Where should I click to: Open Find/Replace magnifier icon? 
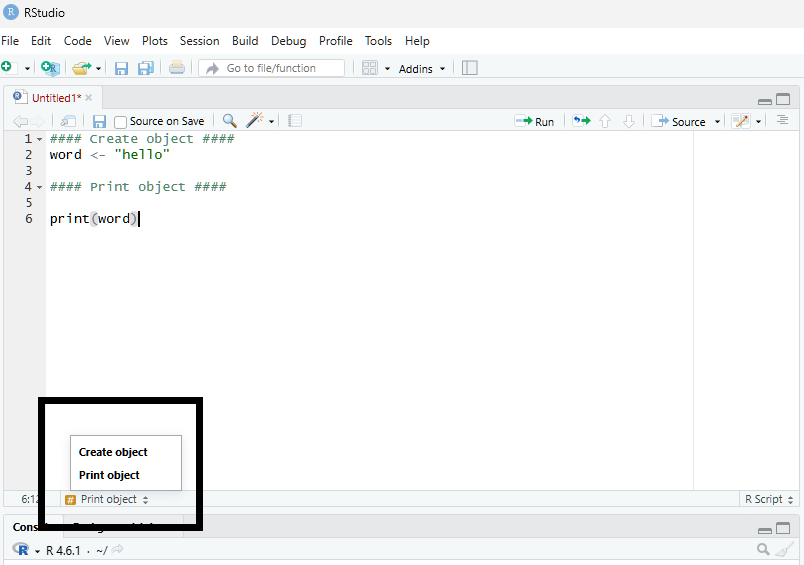tap(230, 121)
